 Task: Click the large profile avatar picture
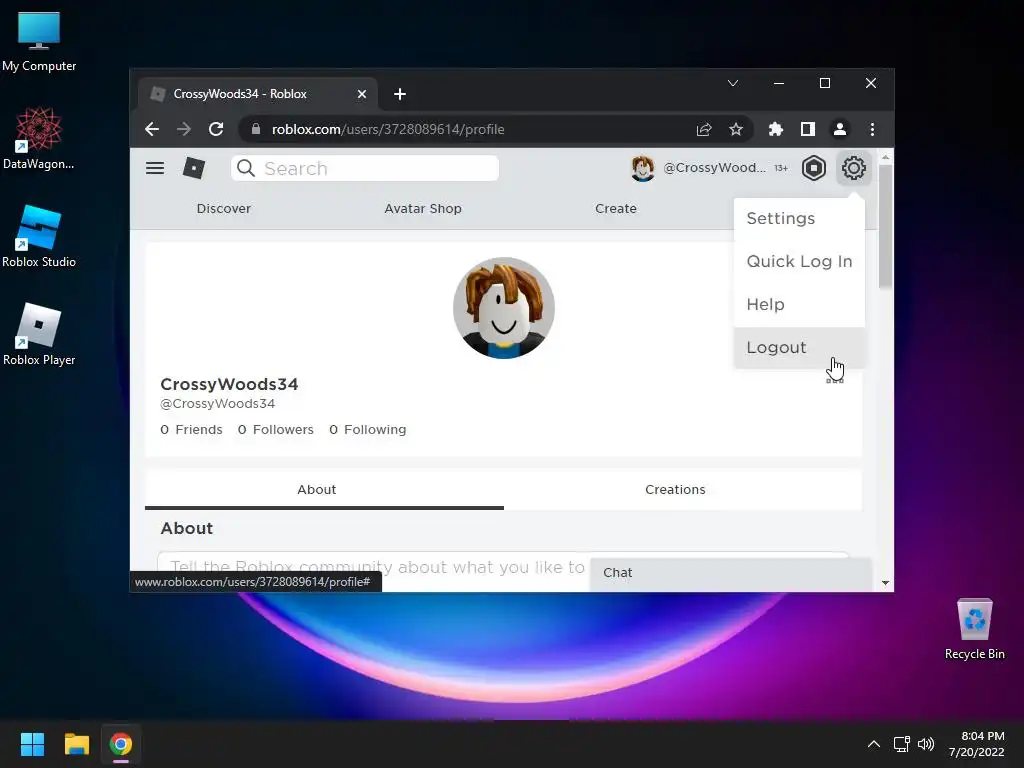504,308
